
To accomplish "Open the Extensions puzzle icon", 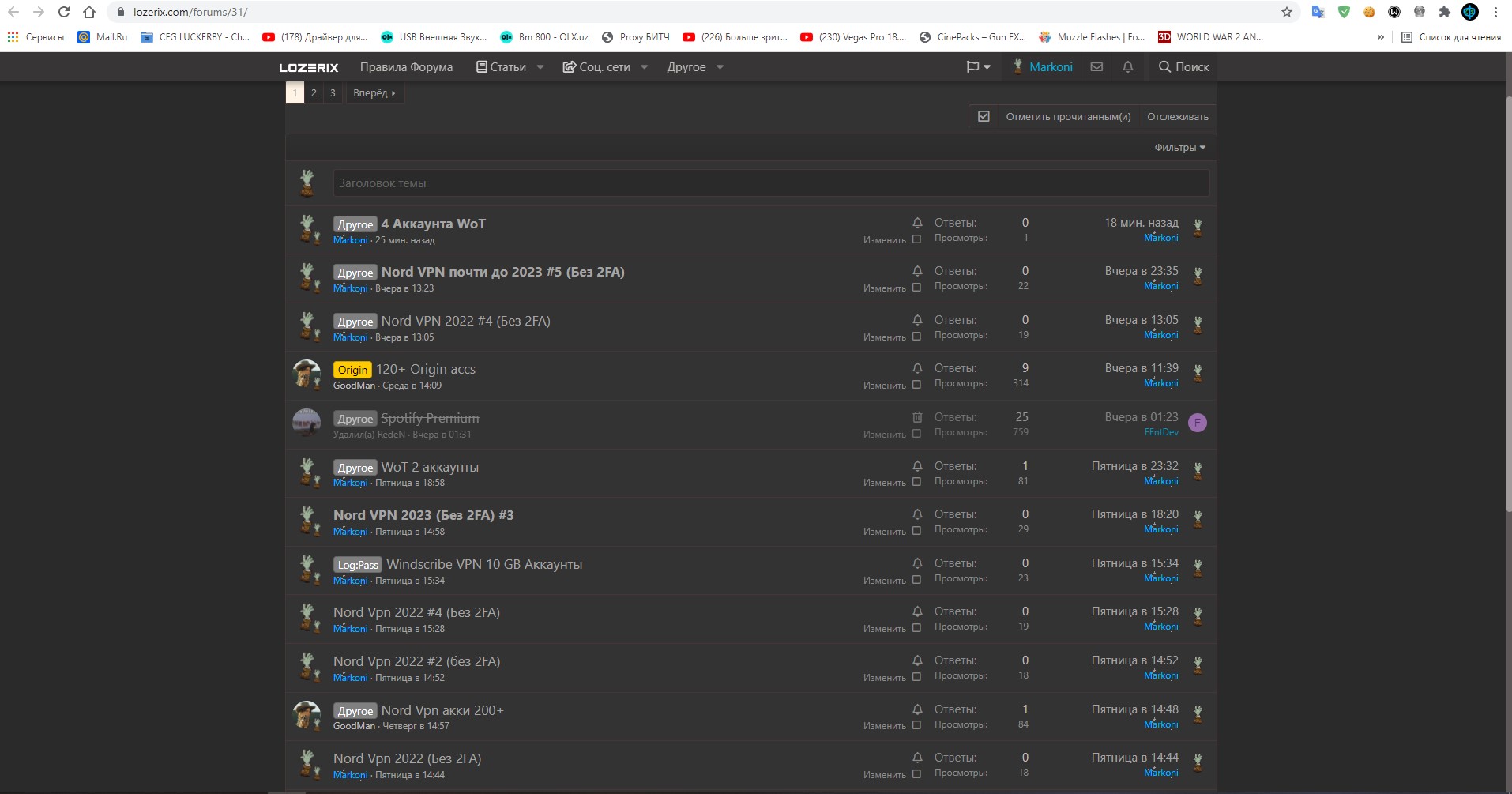I will click(1445, 12).
